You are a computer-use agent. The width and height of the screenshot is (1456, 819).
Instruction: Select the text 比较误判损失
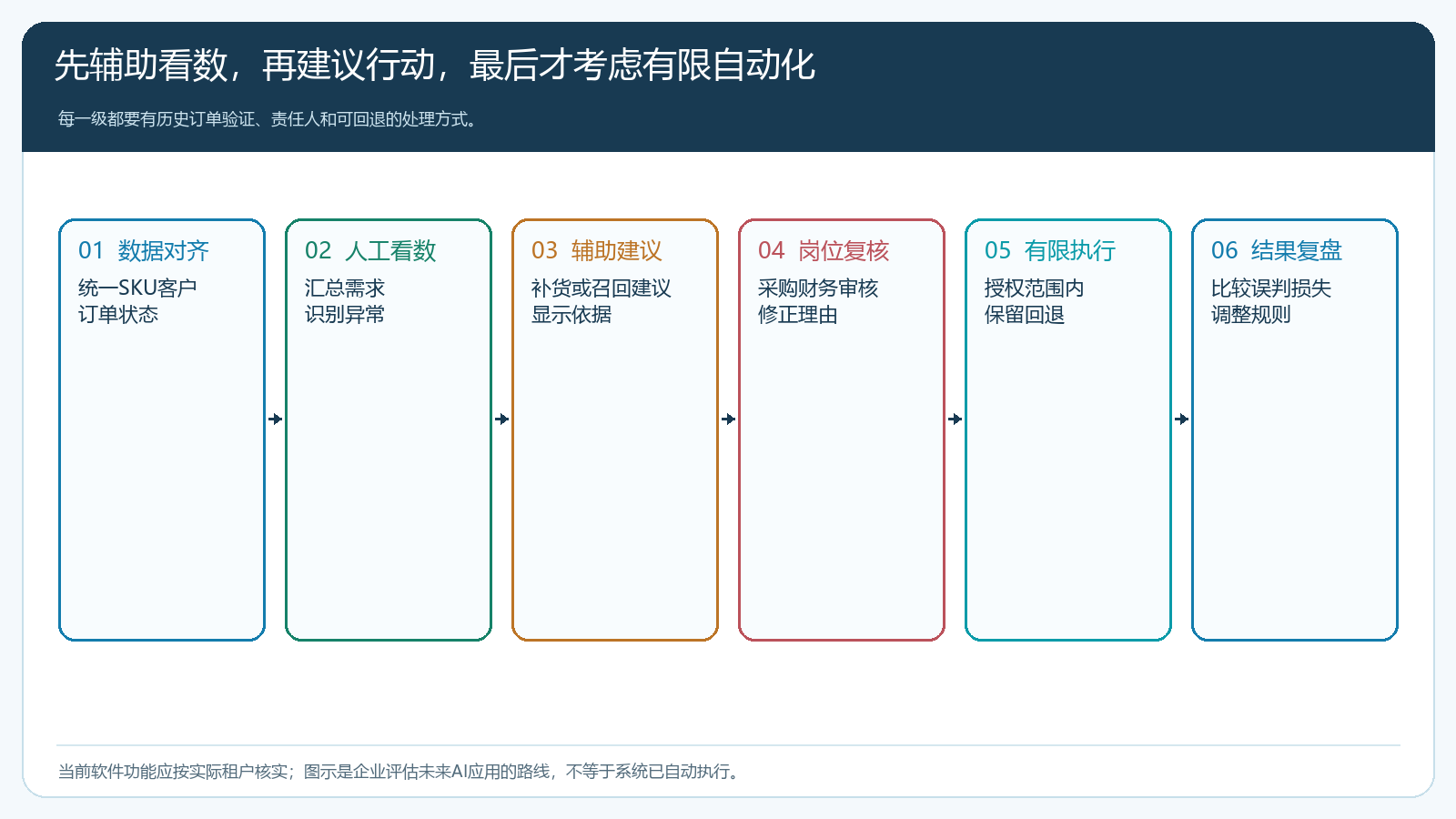pos(1271,288)
